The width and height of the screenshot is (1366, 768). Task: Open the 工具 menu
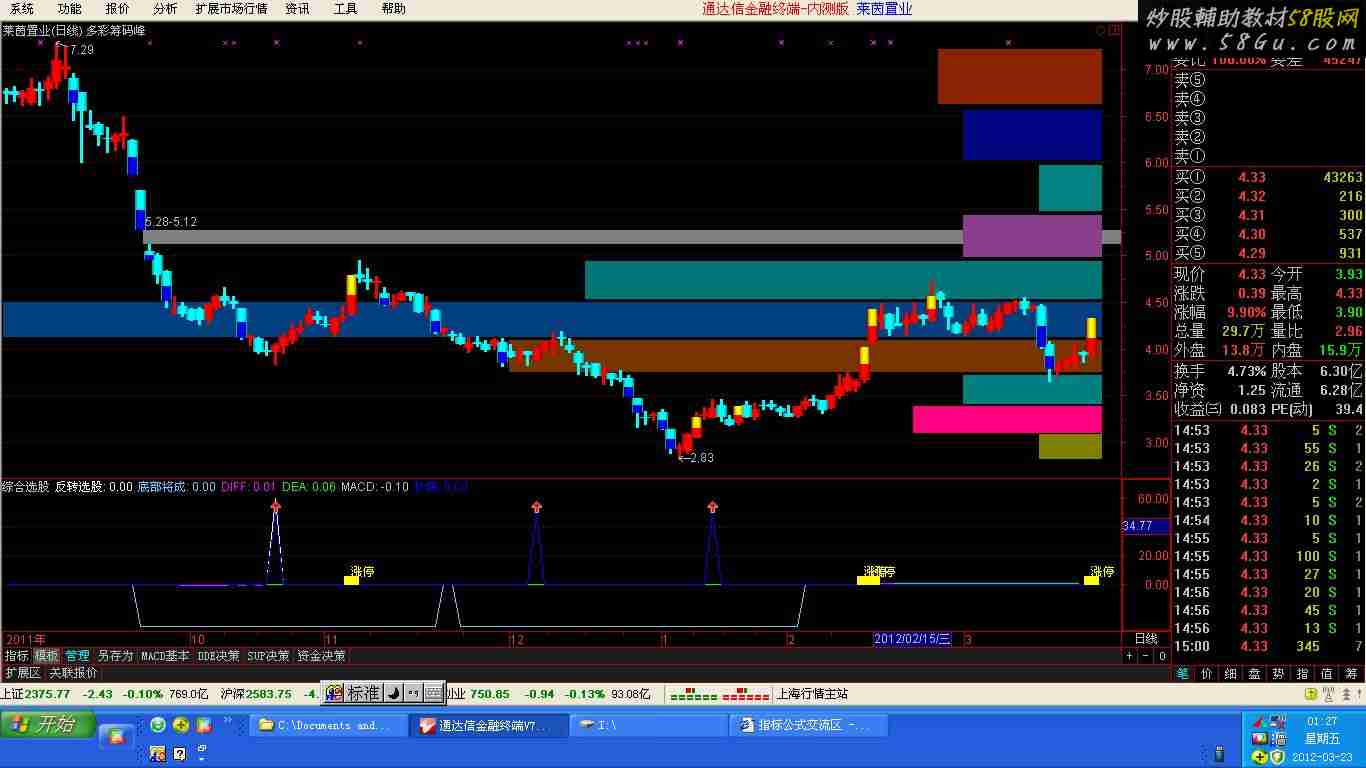click(x=345, y=8)
